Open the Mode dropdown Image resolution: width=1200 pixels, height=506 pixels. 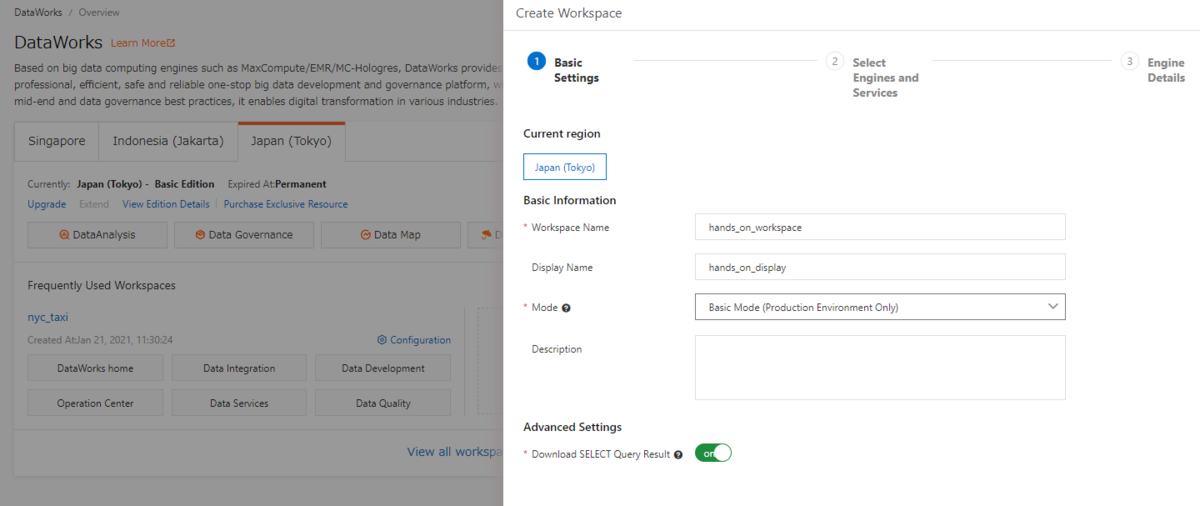[880, 307]
